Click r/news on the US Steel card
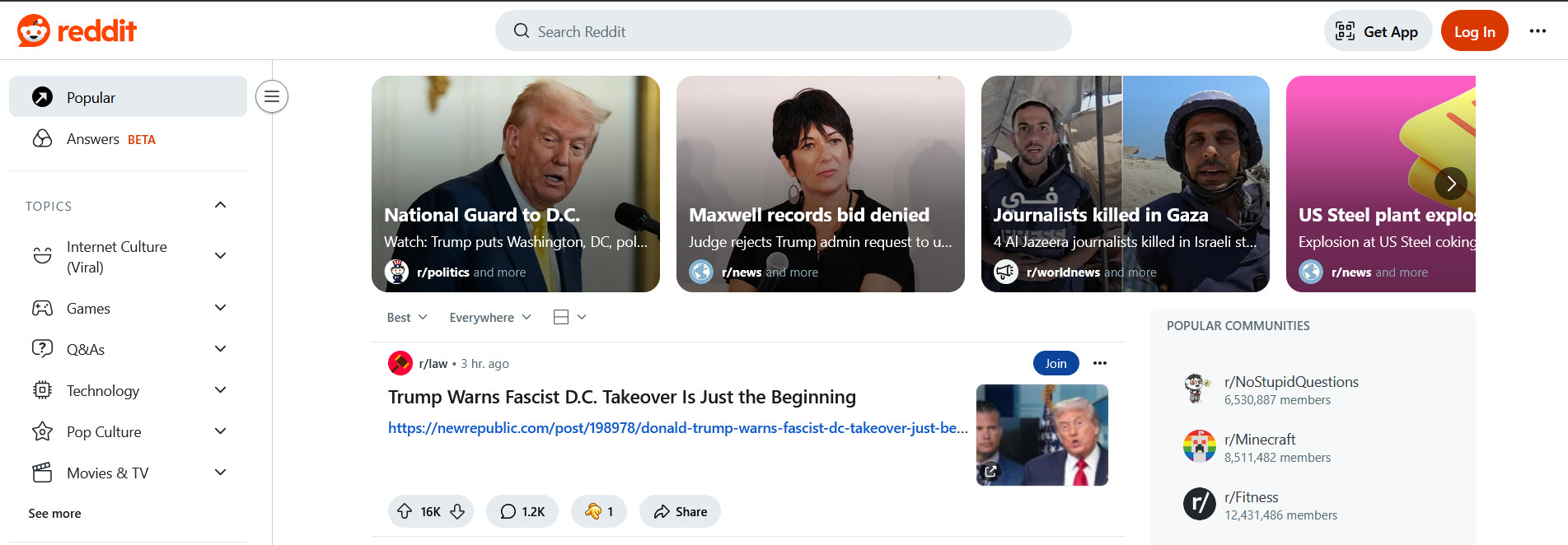The width and height of the screenshot is (1568, 545). coord(1351,272)
